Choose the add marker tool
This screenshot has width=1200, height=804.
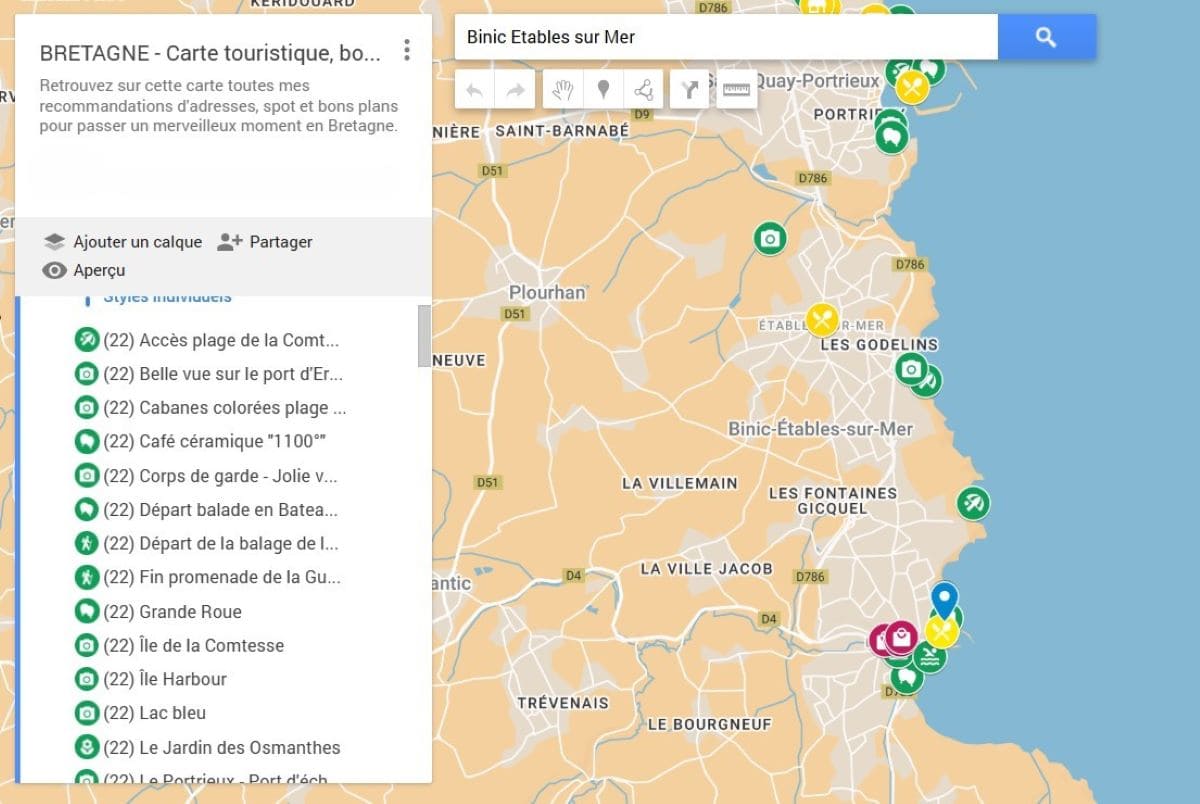[x=603, y=90]
